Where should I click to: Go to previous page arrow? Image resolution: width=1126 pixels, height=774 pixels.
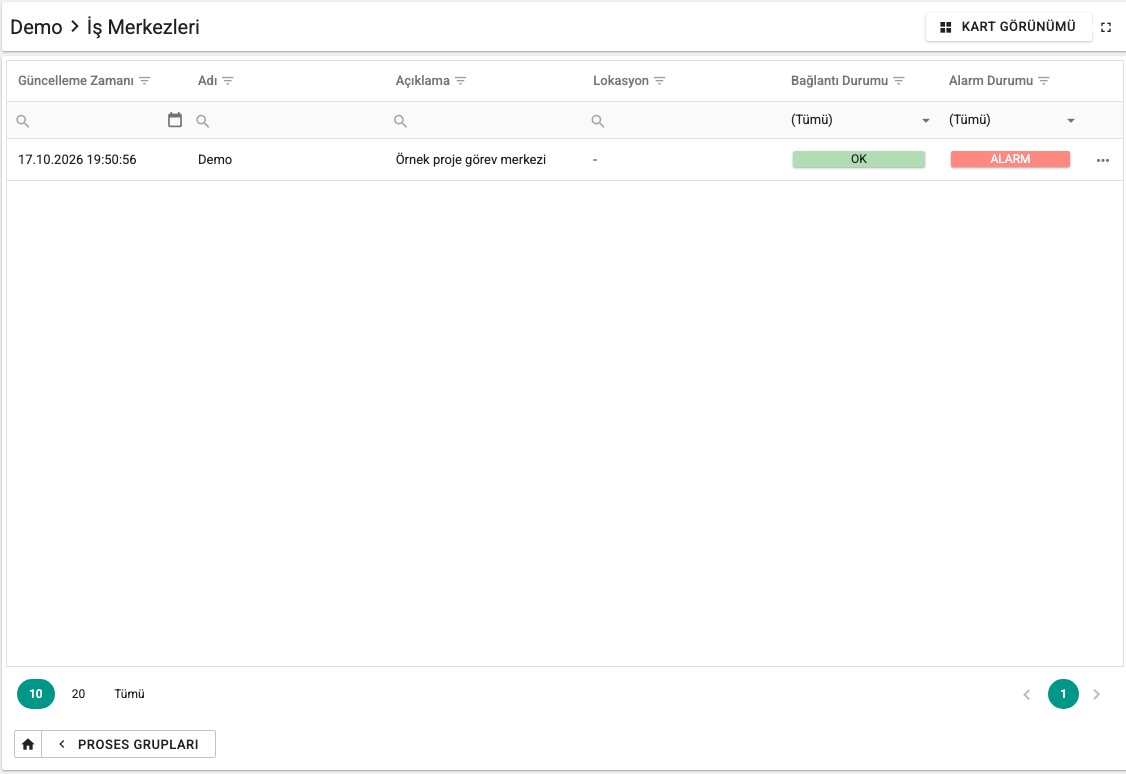click(1027, 694)
